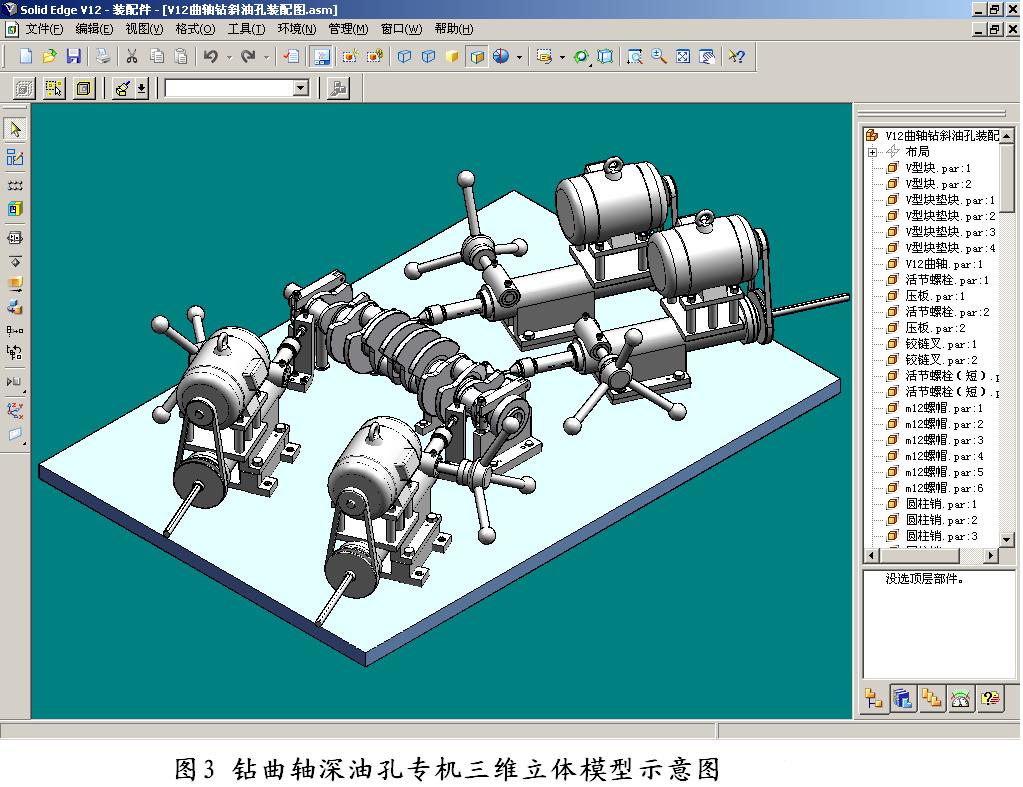The width and height of the screenshot is (1023, 787).
Task: Click the Print icon
Action: tap(102, 57)
